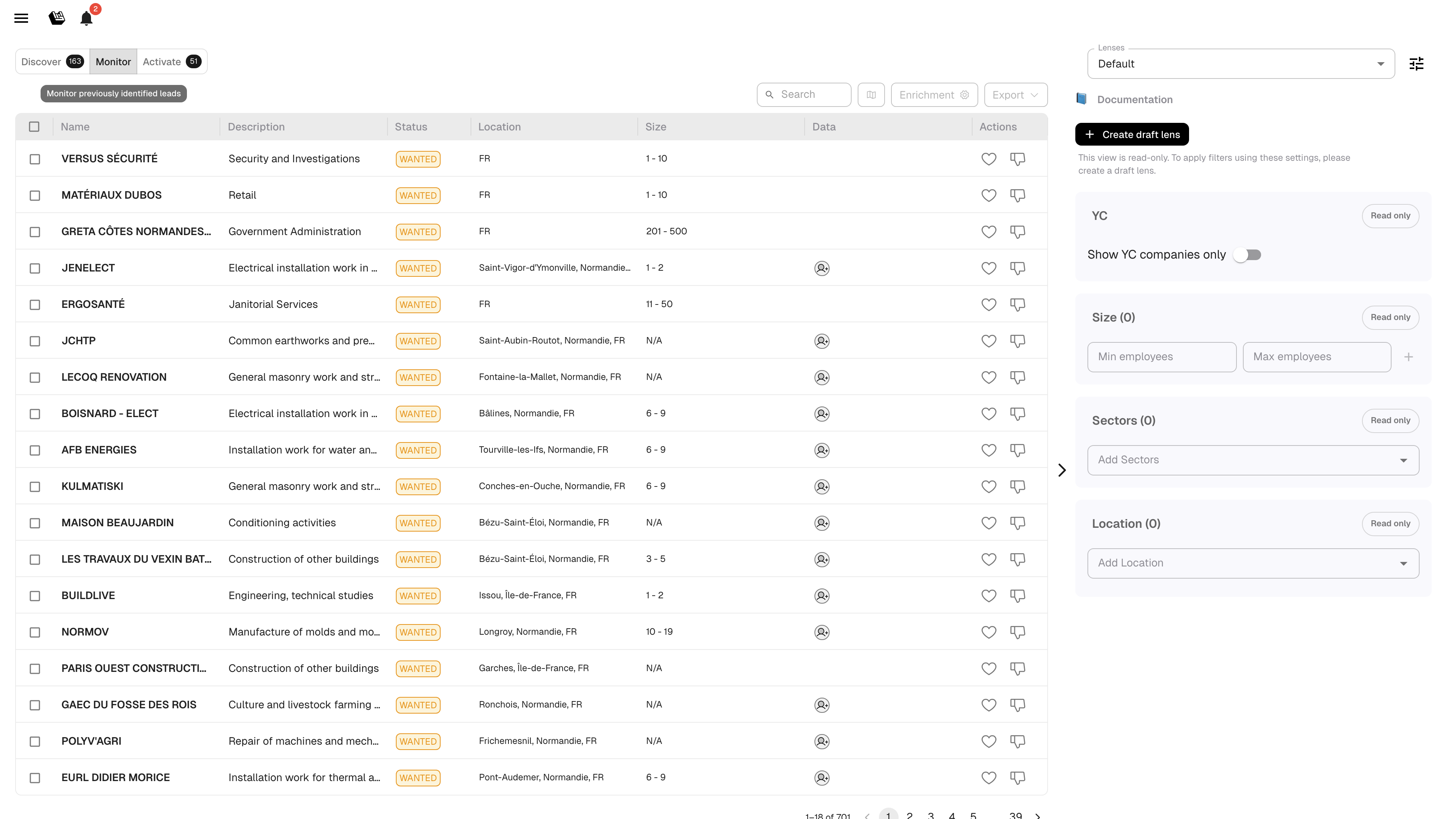The height and width of the screenshot is (819, 1456).
Task: Click Create draft lens button
Action: pyautogui.click(x=1131, y=135)
